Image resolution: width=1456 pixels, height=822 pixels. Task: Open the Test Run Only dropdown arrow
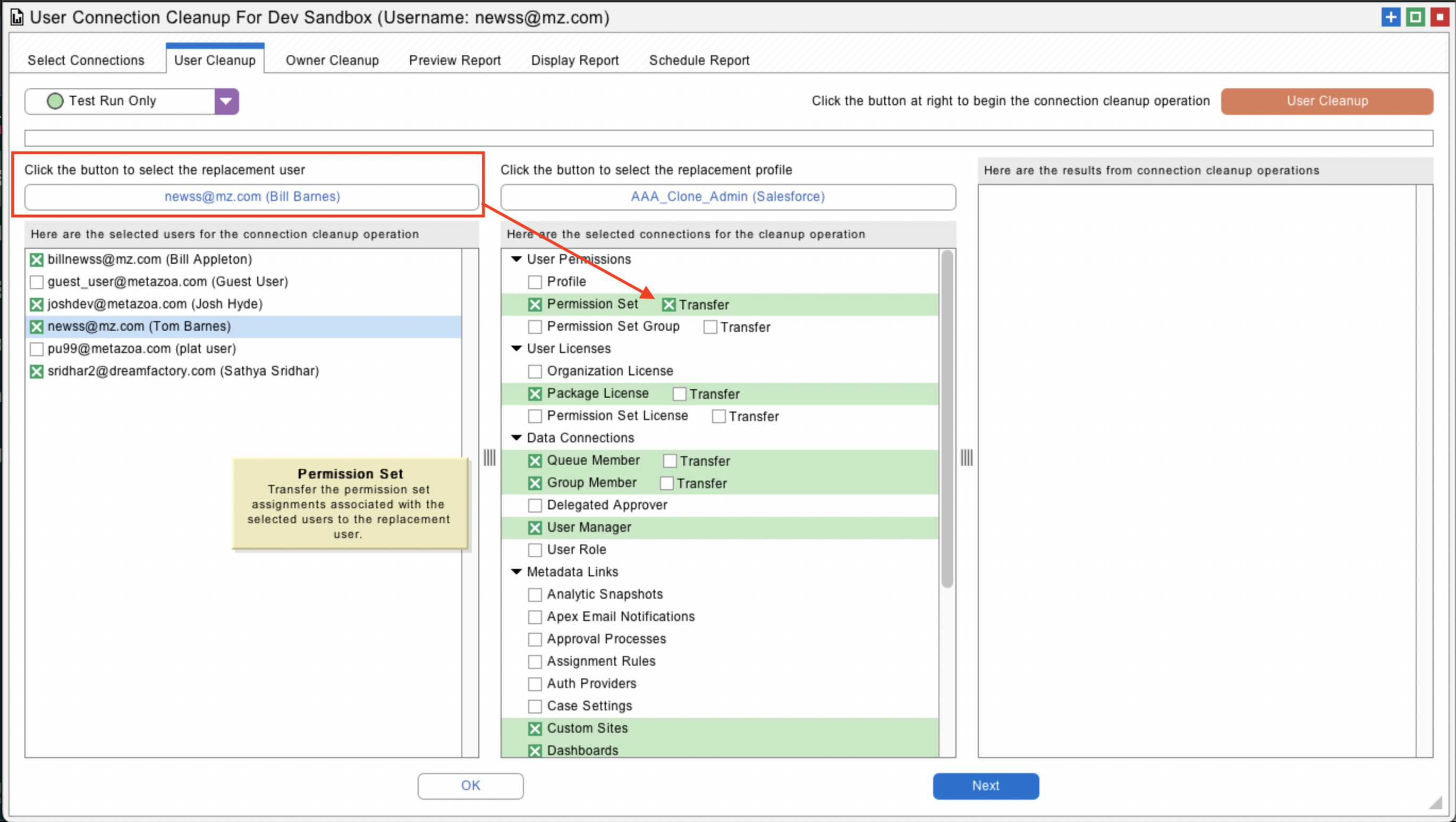point(226,101)
